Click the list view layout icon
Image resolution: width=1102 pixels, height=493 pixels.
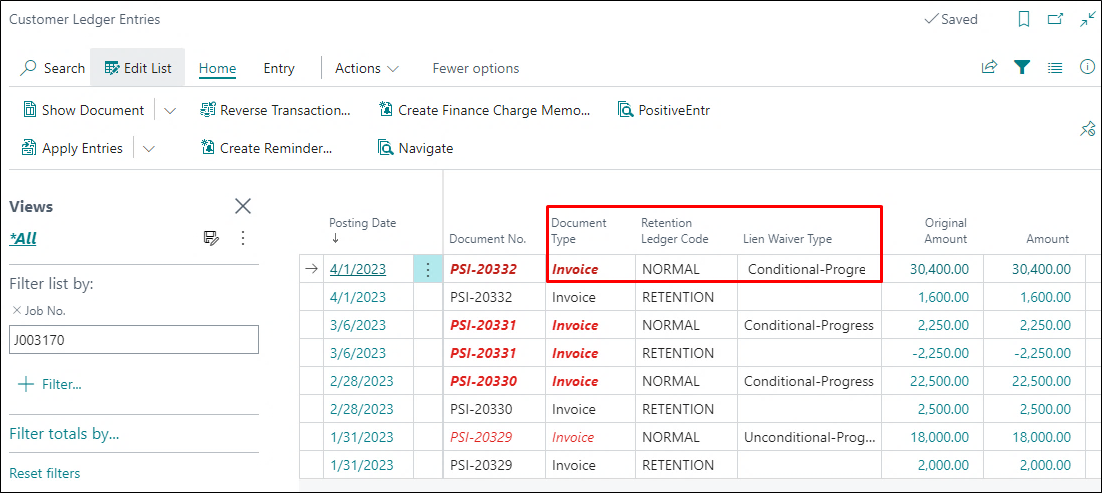click(x=1054, y=68)
